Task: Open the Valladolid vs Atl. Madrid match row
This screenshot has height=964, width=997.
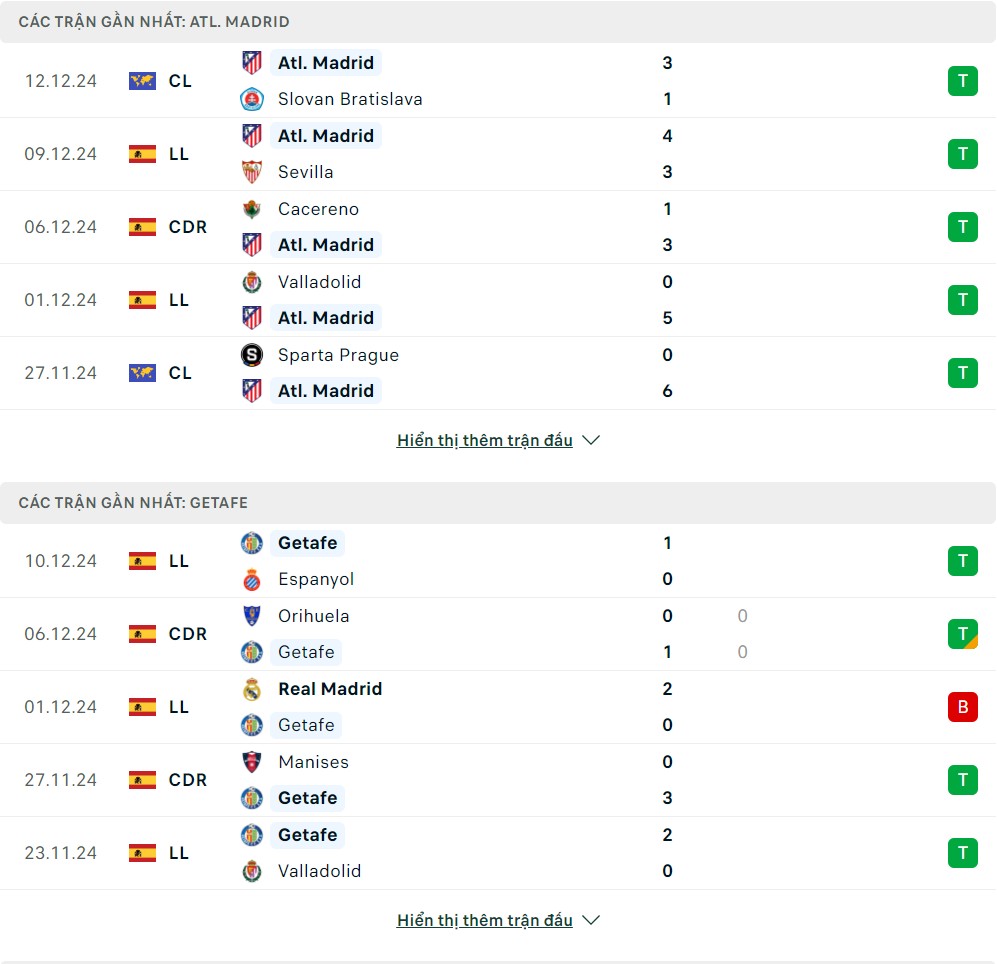Action: (498, 300)
